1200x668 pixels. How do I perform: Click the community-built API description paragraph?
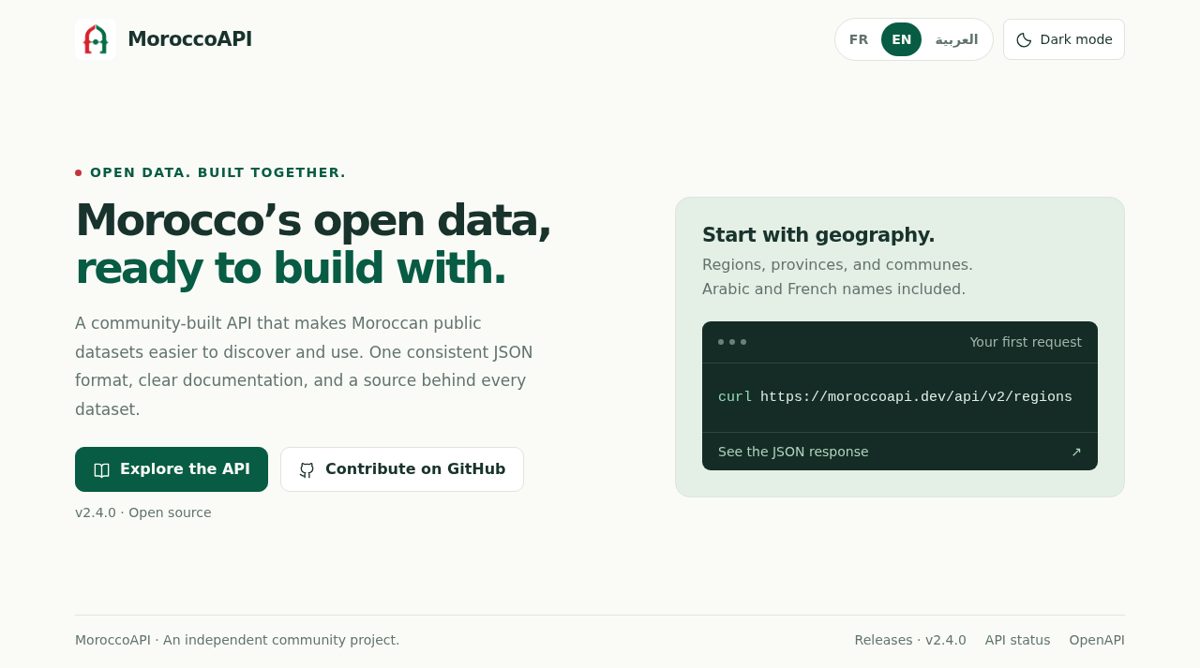[x=304, y=366]
